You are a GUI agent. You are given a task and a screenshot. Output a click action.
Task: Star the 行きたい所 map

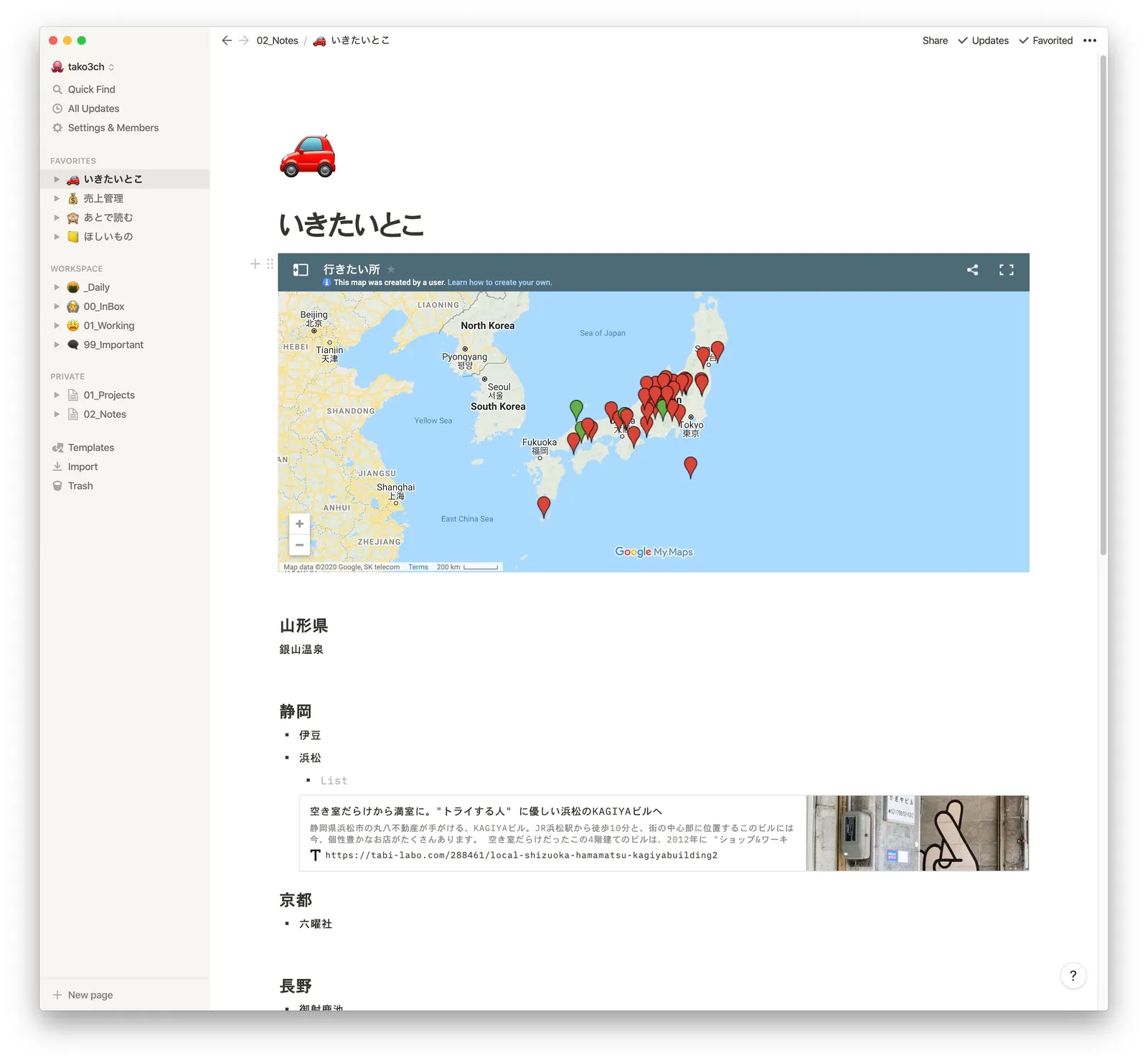391,269
